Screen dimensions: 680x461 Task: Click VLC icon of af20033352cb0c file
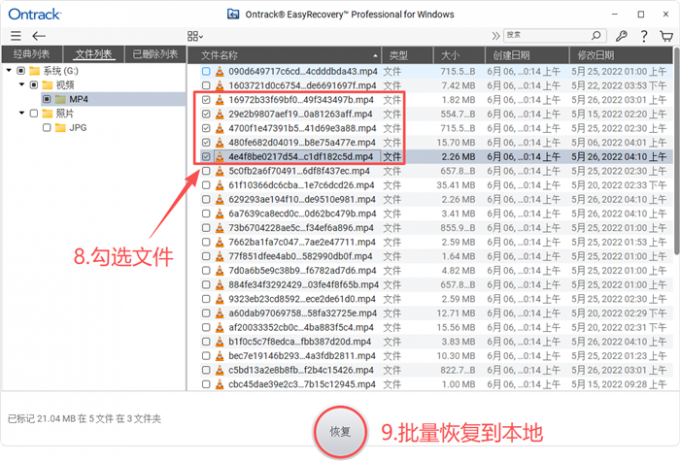tap(220, 327)
